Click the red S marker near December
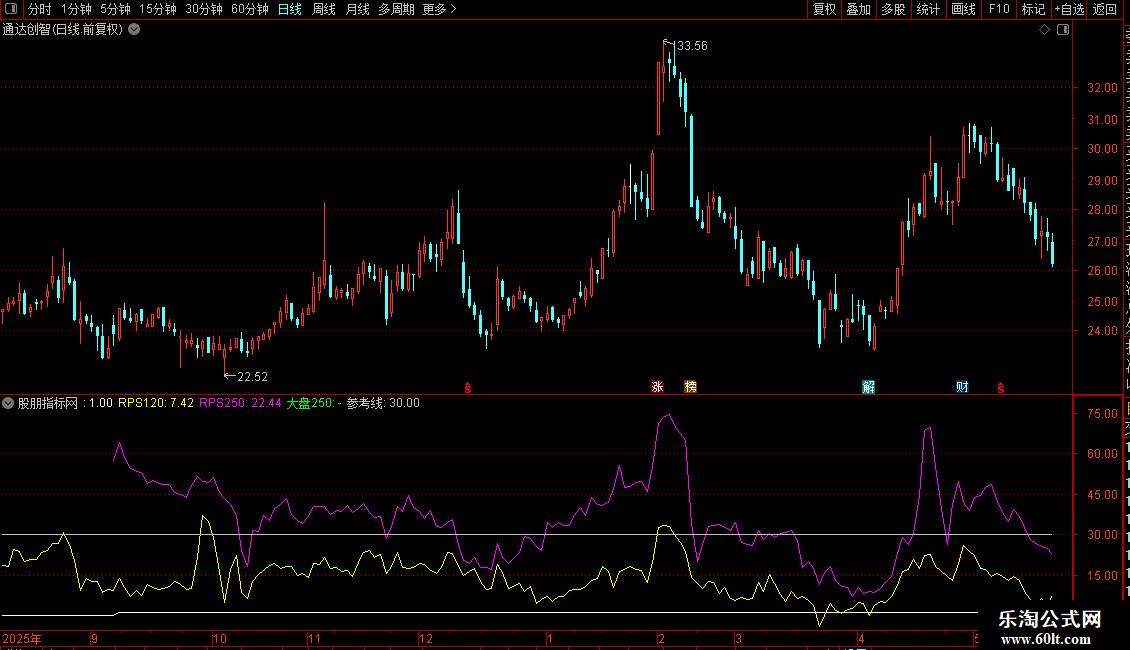The height and width of the screenshot is (650, 1130). tap(468, 388)
